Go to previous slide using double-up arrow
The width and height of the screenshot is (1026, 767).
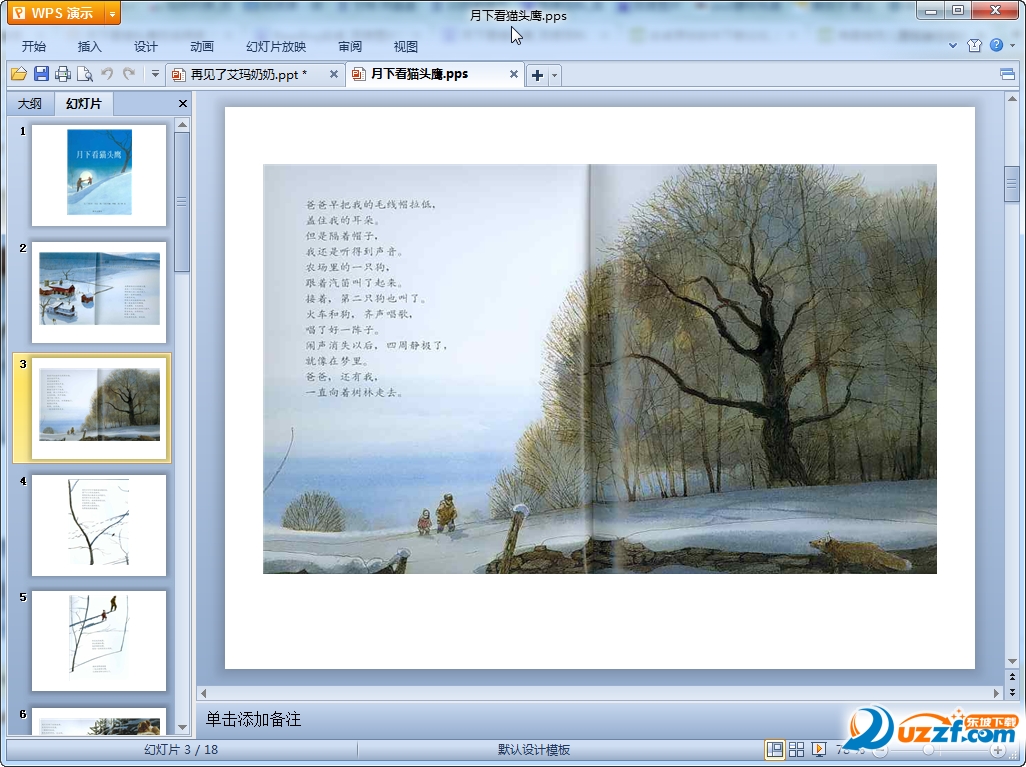point(1012,677)
